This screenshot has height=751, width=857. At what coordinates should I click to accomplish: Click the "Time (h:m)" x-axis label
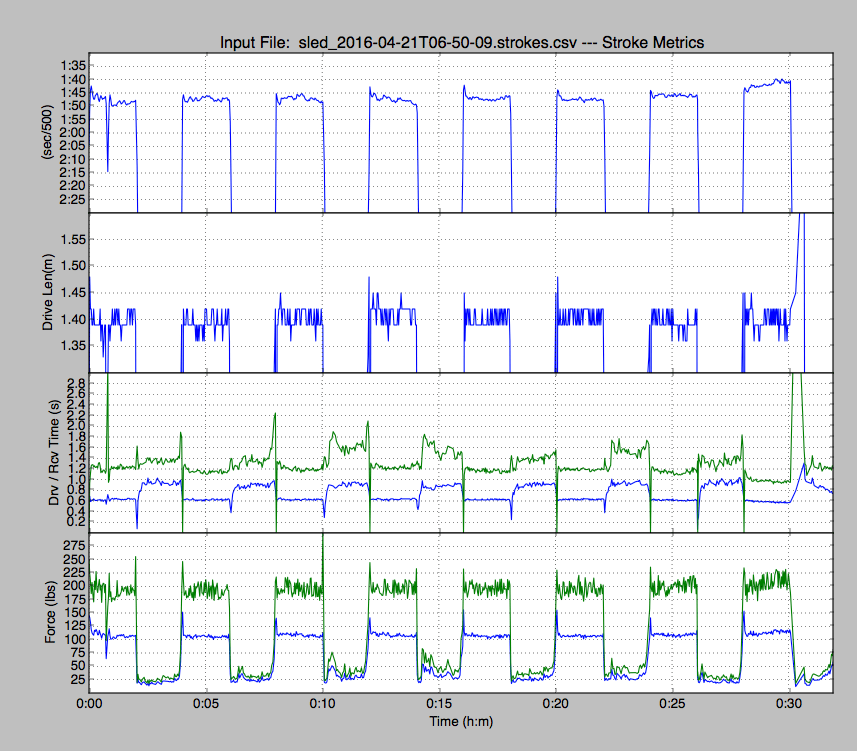click(460, 720)
